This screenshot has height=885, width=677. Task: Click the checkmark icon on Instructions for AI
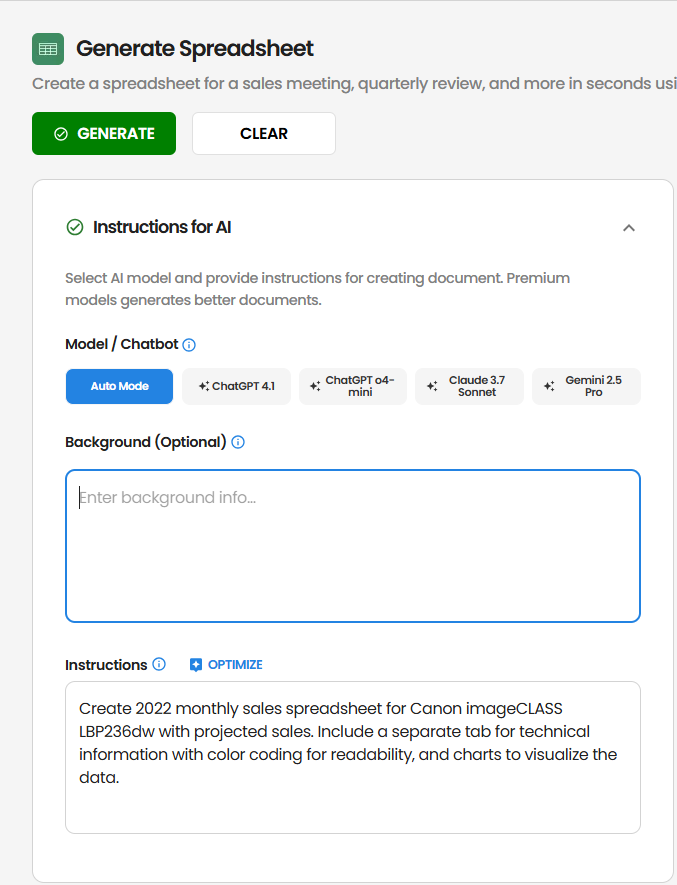coord(74,227)
